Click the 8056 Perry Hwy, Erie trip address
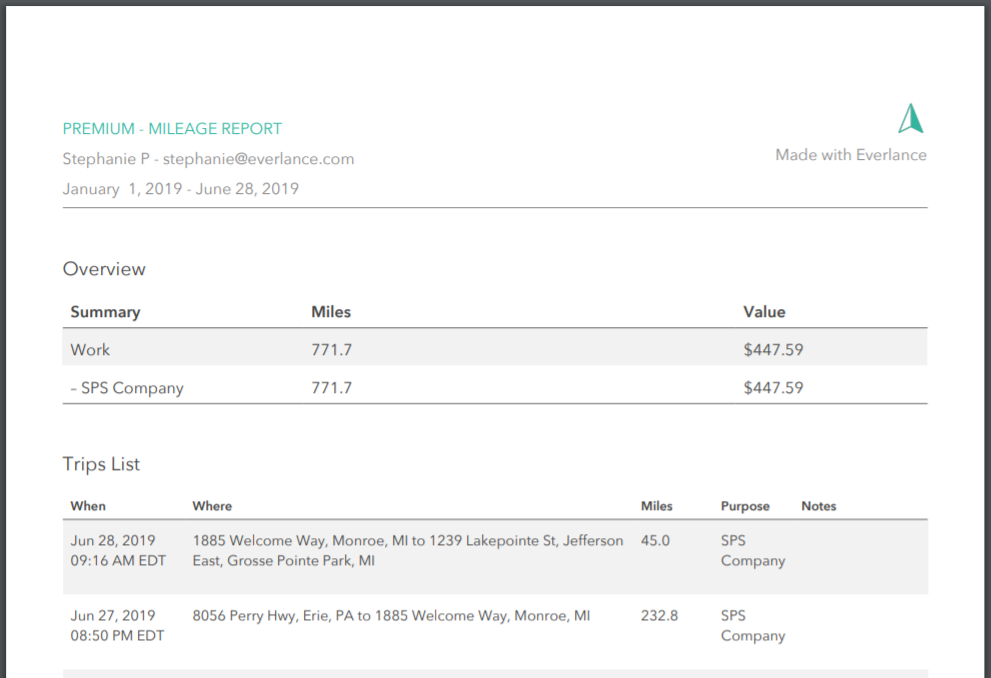 click(x=391, y=616)
